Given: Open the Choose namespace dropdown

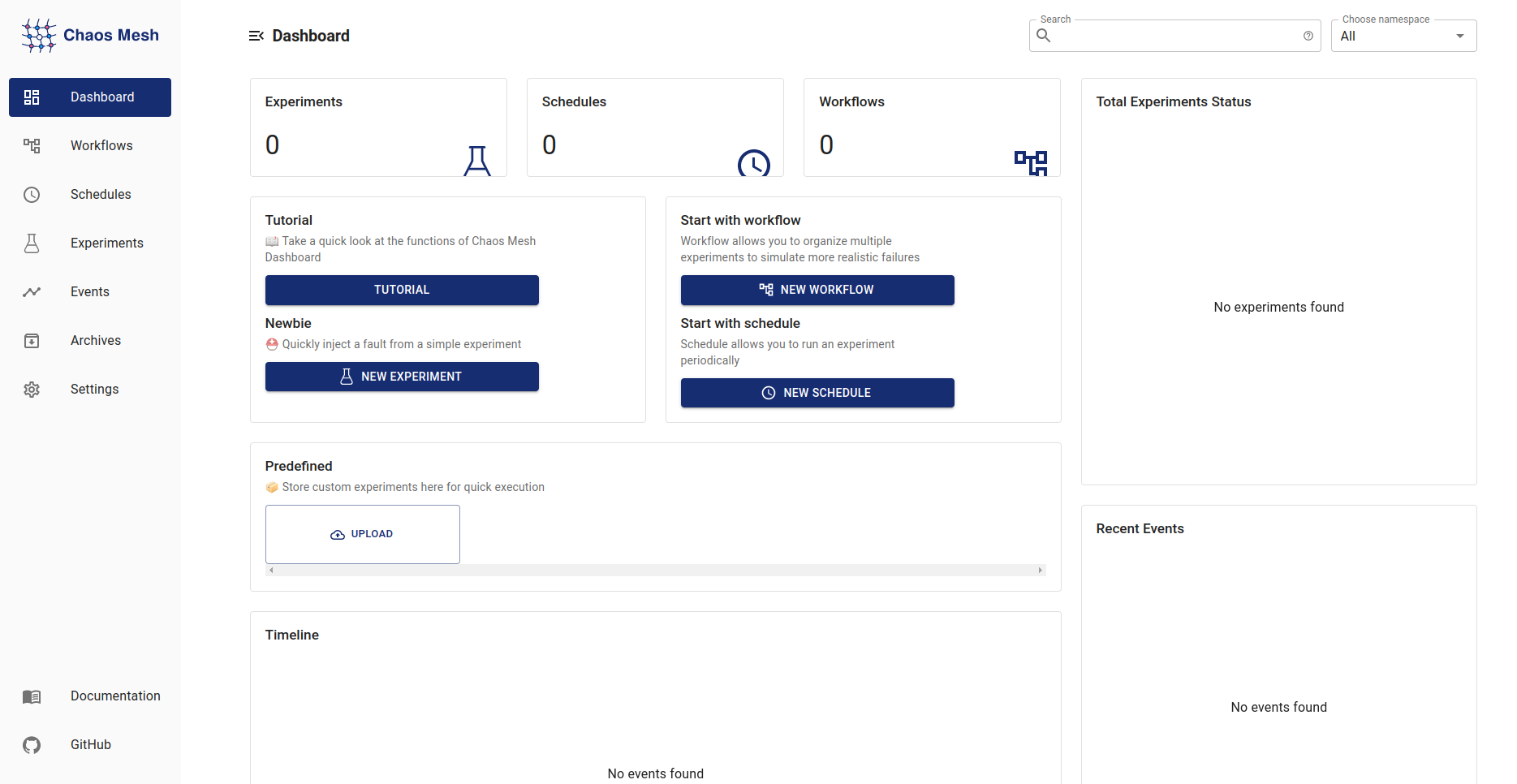Looking at the screenshot, I should pos(1394,36).
